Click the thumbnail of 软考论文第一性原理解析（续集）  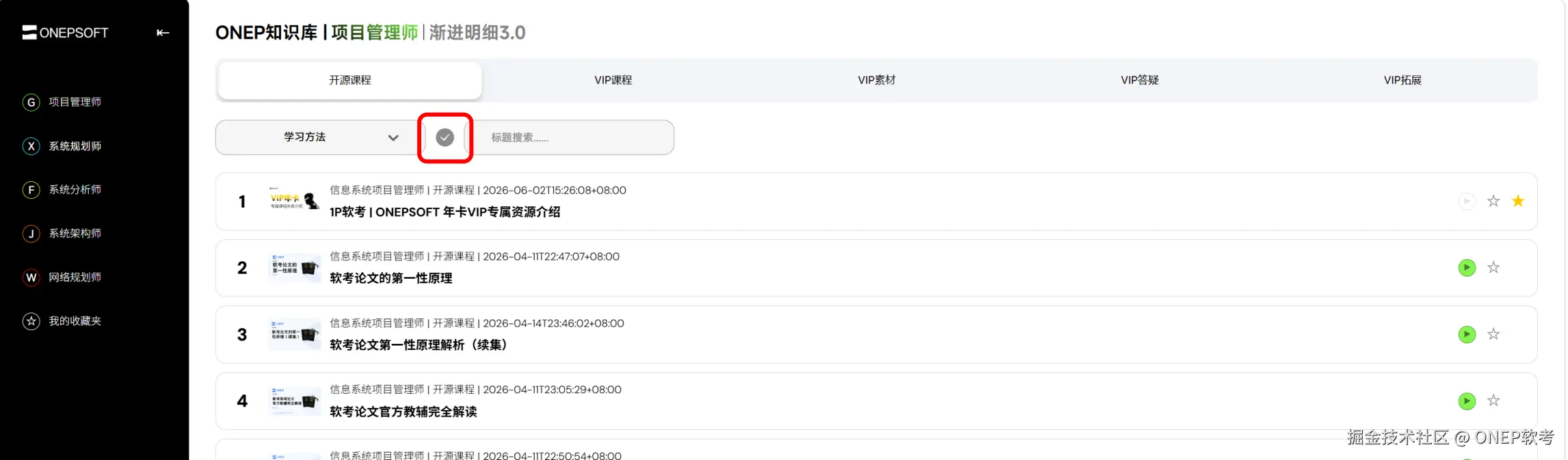(294, 334)
